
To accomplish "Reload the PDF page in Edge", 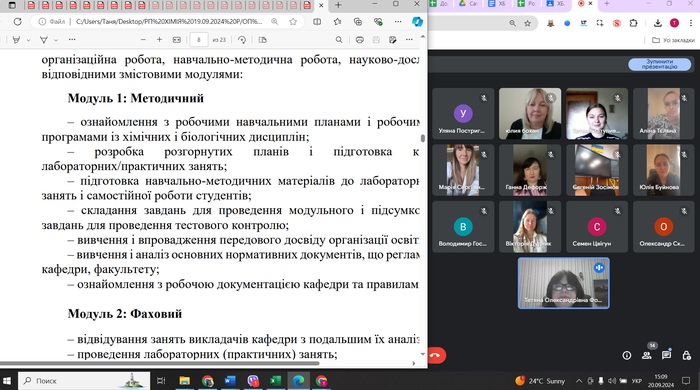I will click(x=17, y=21).
